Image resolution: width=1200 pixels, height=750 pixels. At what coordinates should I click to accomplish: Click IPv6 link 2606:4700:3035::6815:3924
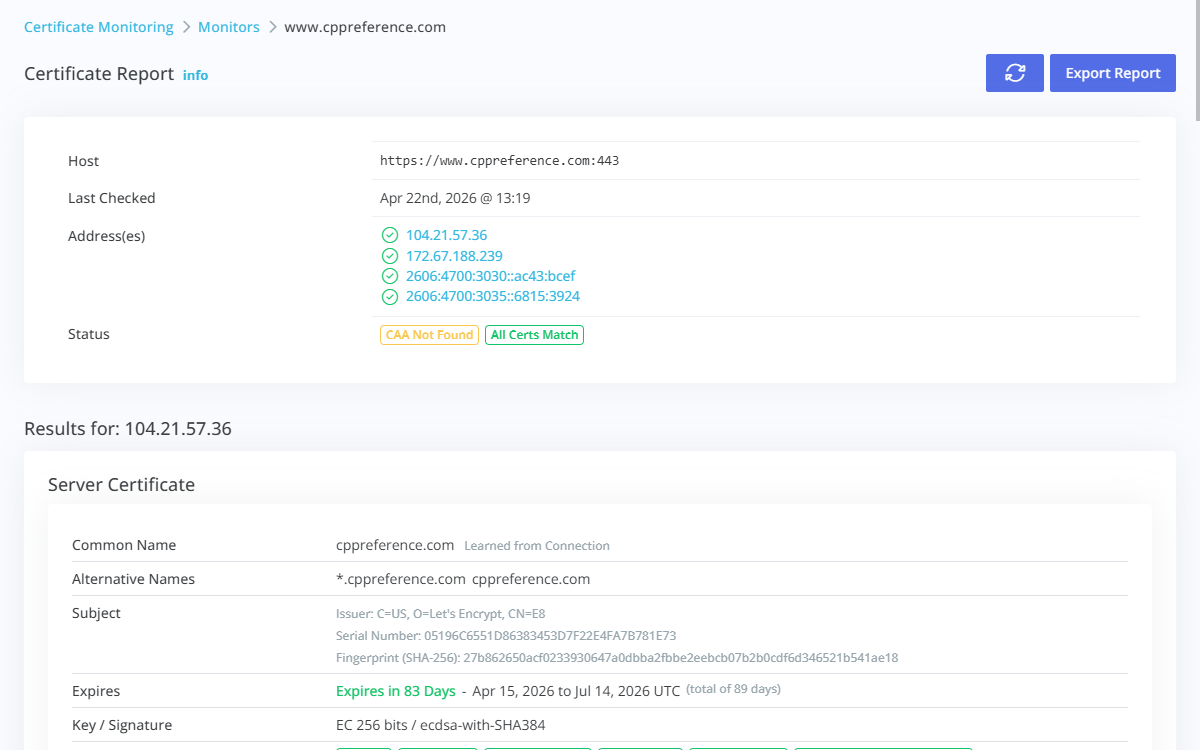click(492, 297)
